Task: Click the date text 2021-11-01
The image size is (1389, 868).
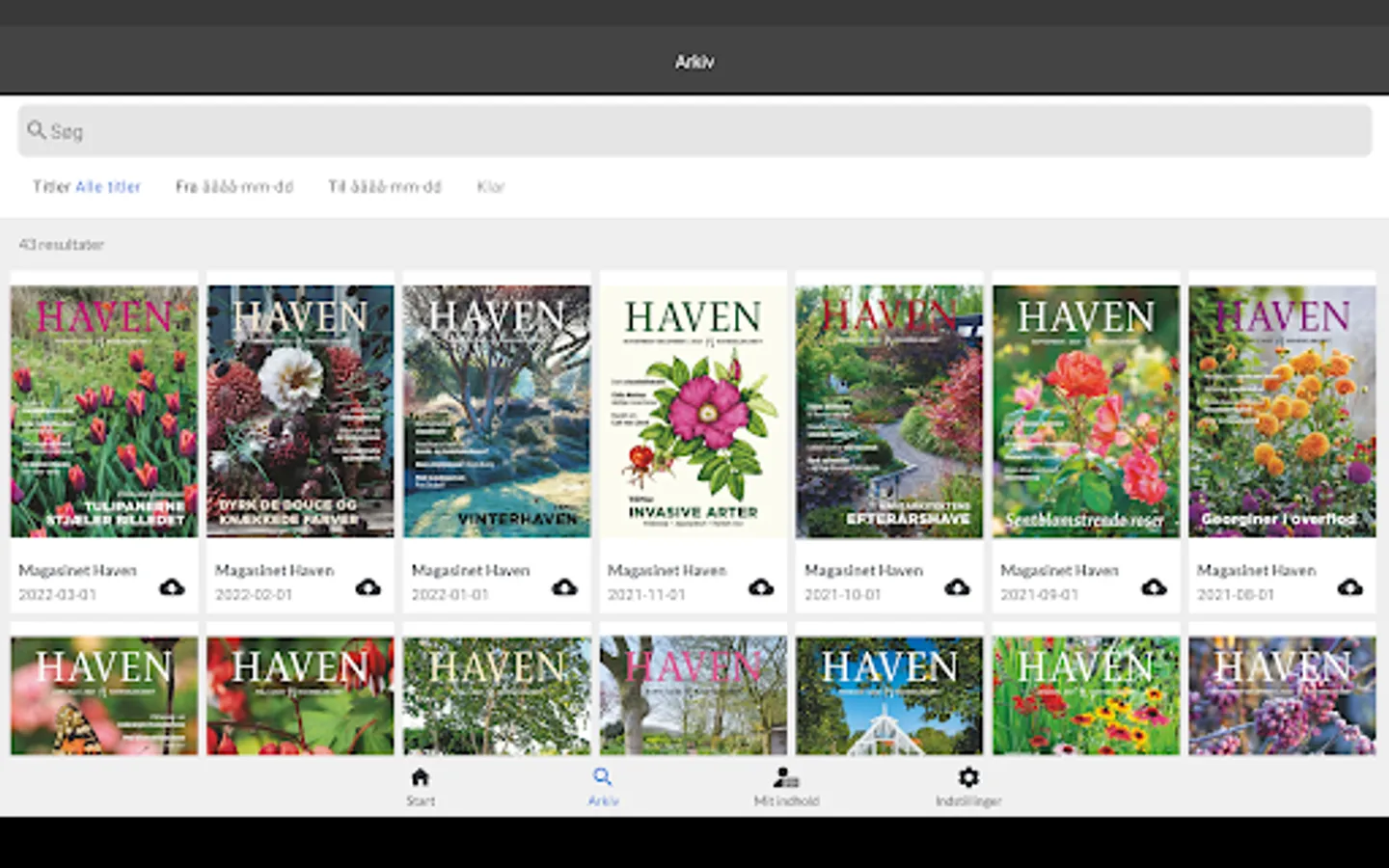Action: tap(646, 594)
